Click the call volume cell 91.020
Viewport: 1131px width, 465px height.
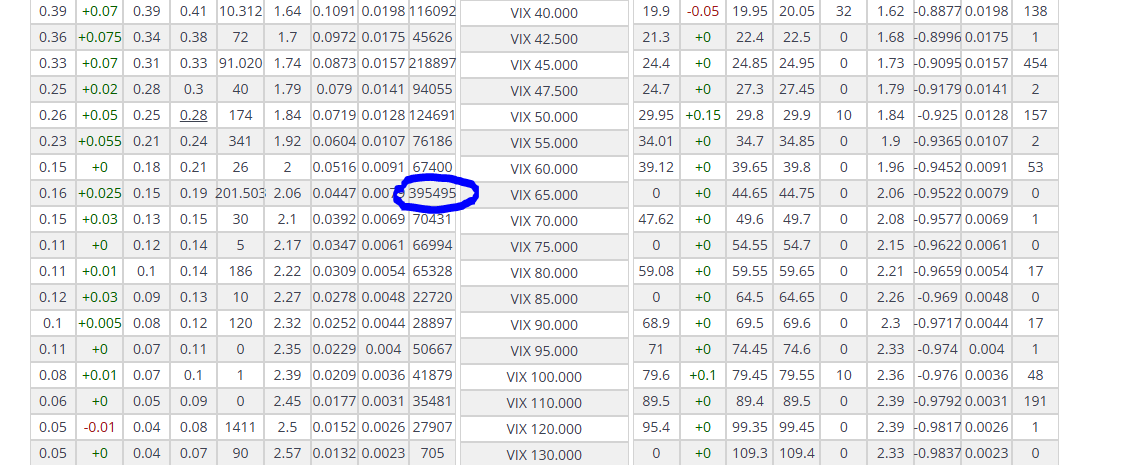tap(240, 63)
